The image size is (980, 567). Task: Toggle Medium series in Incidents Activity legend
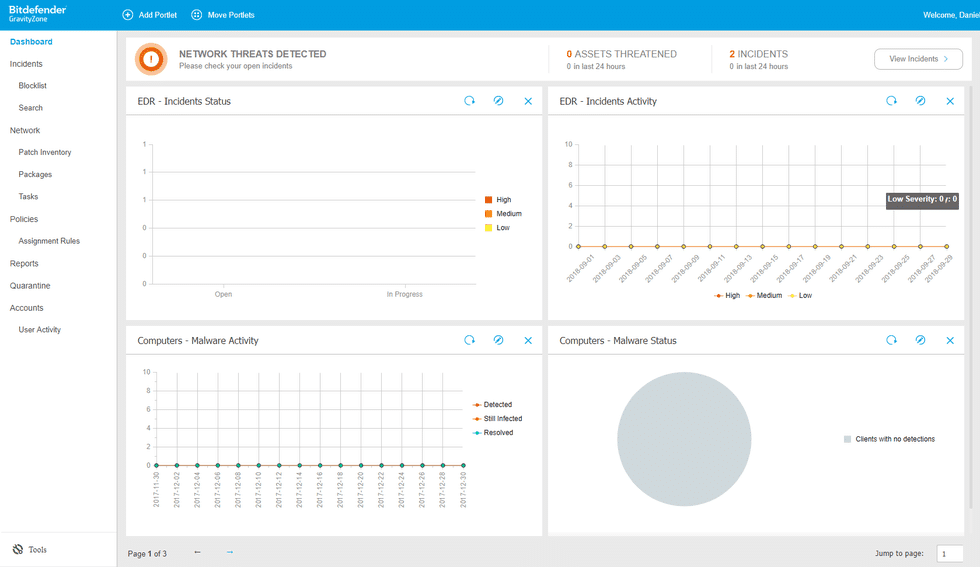click(x=764, y=296)
